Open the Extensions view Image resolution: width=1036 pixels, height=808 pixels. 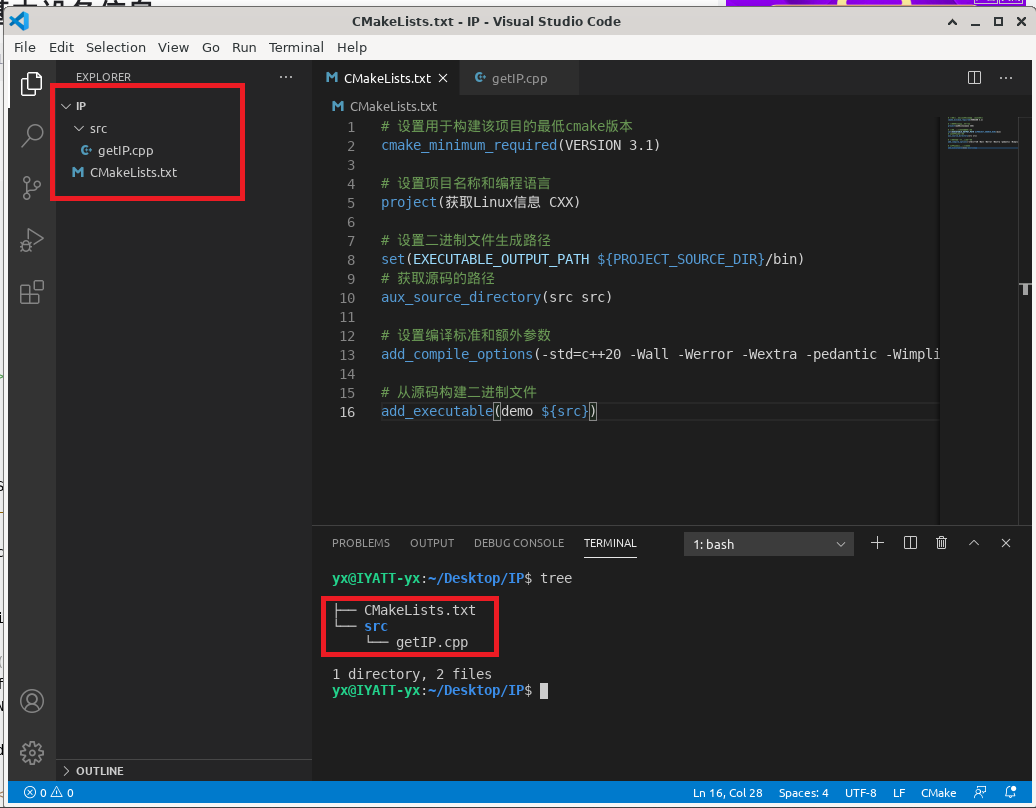(x=31, y=292)
